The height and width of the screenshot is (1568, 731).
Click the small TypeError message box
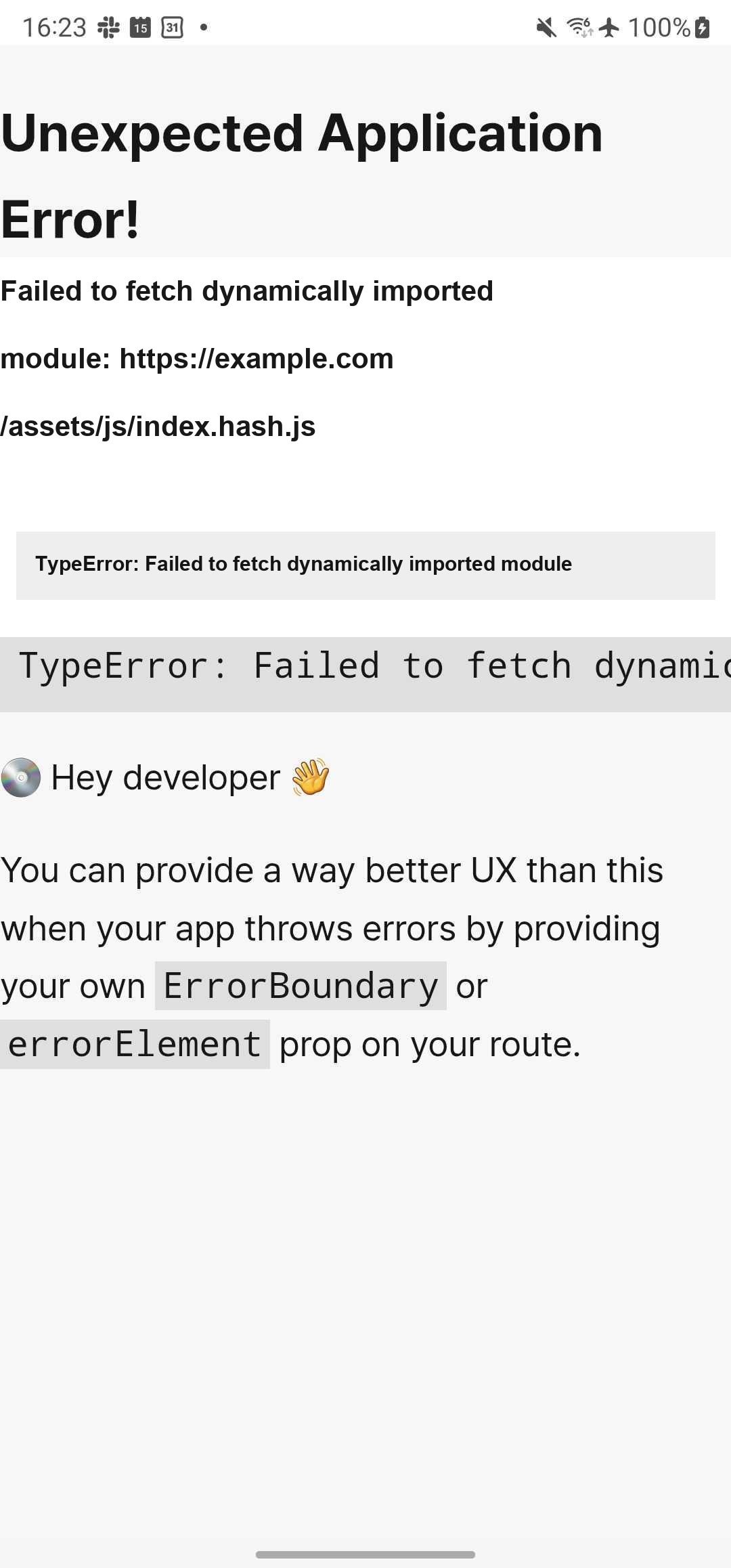coord(365,565)
